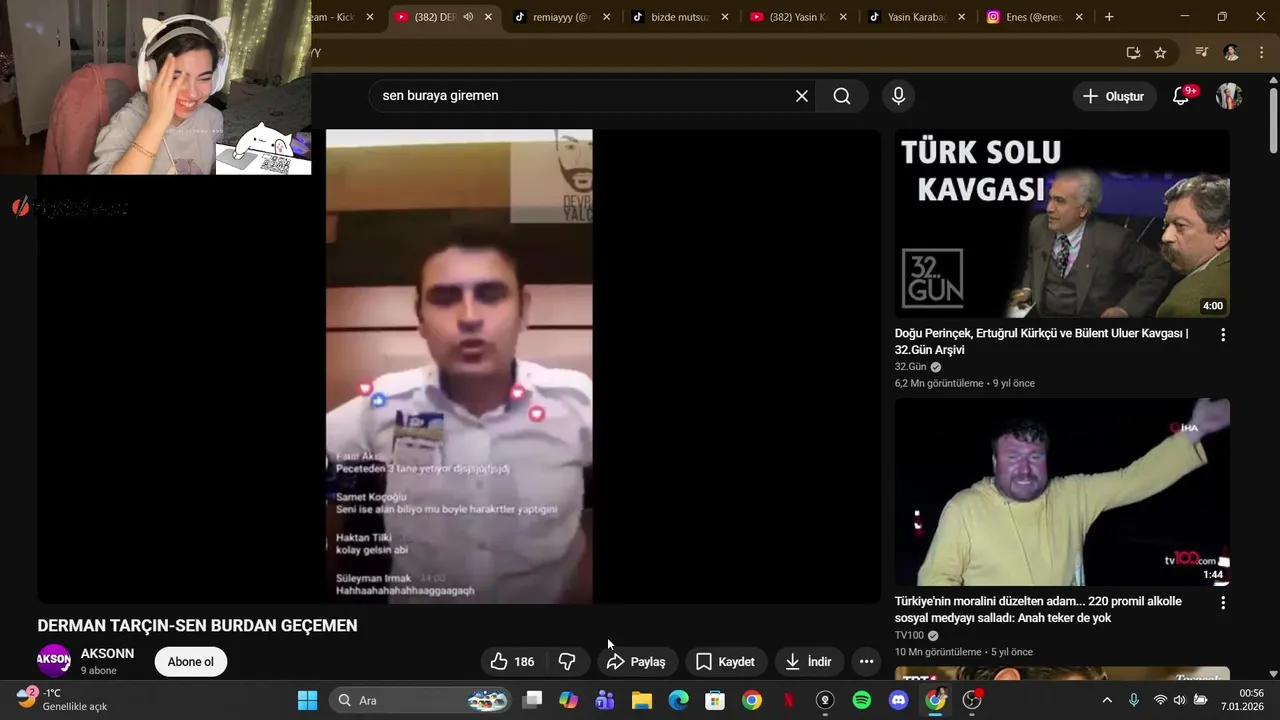Viewport: 1280px width, 720px height.
Task: Open YouTube notifications bell
Action: tap(1181, 97)
